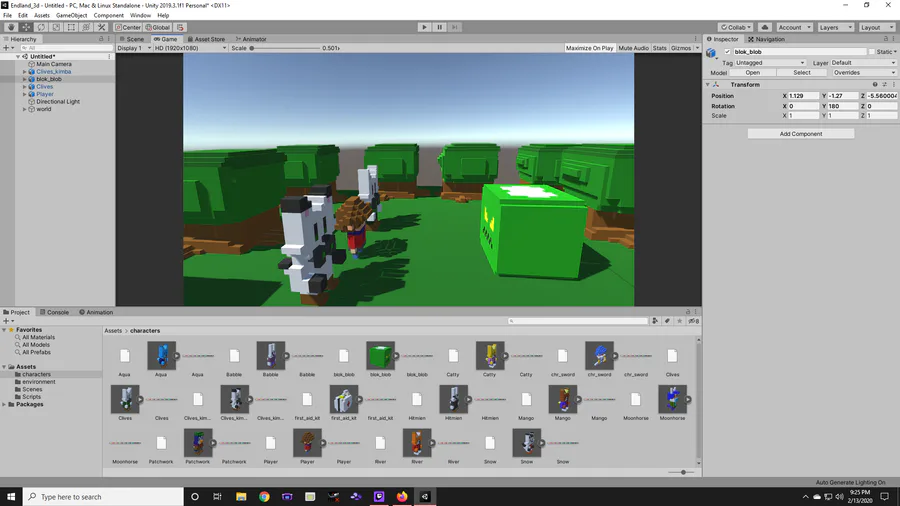Open the custom editor tools icon
The height and width of the screenshot is (506, 900).
[101, 27]
